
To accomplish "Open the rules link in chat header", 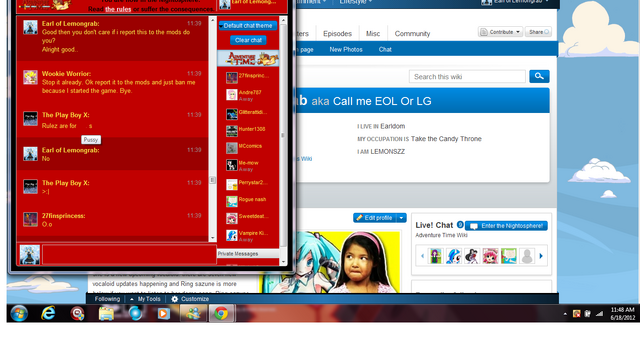I will click(x=118, y=9).
